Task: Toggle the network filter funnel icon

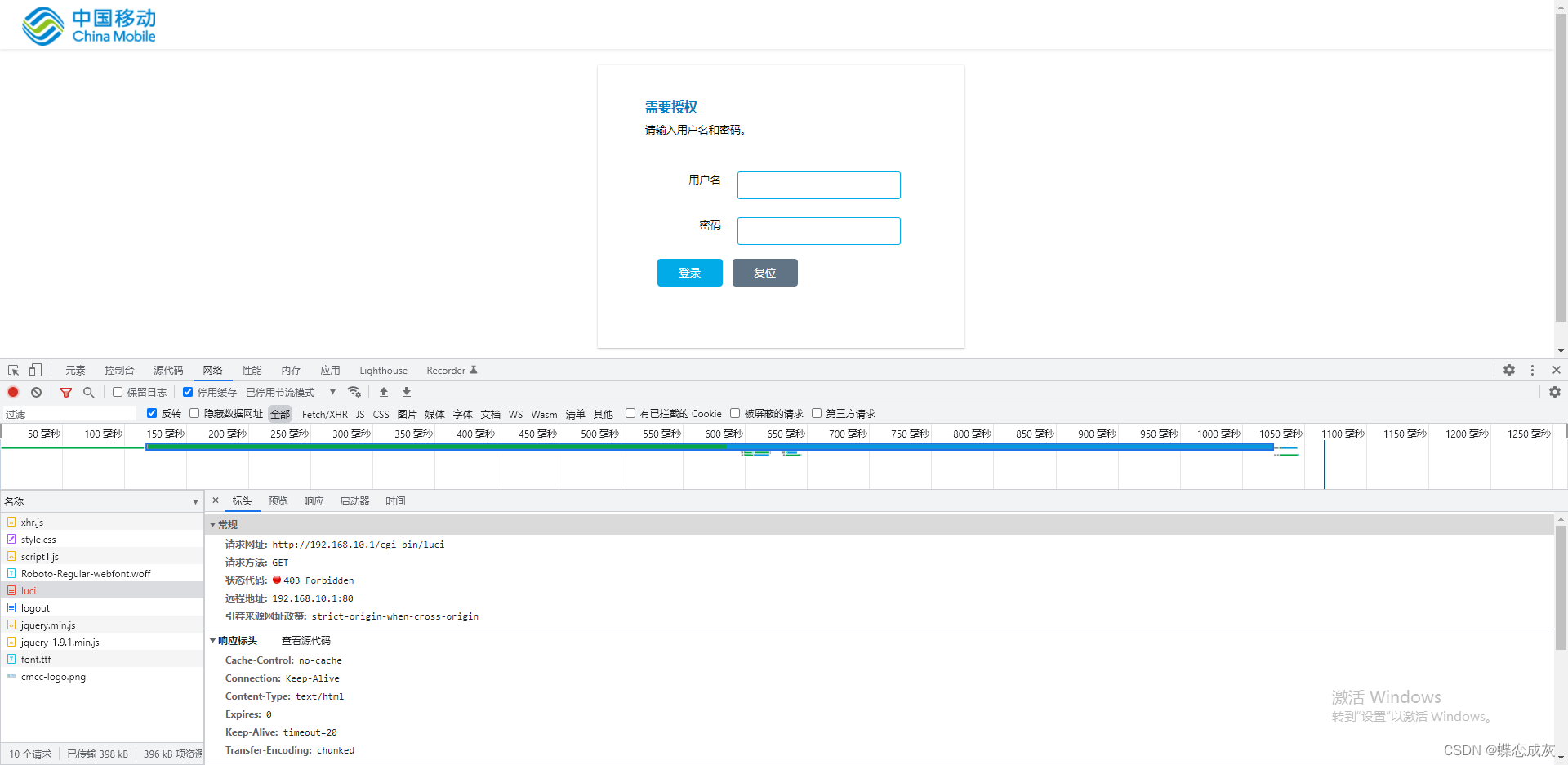Action: (x=66, y=392)
